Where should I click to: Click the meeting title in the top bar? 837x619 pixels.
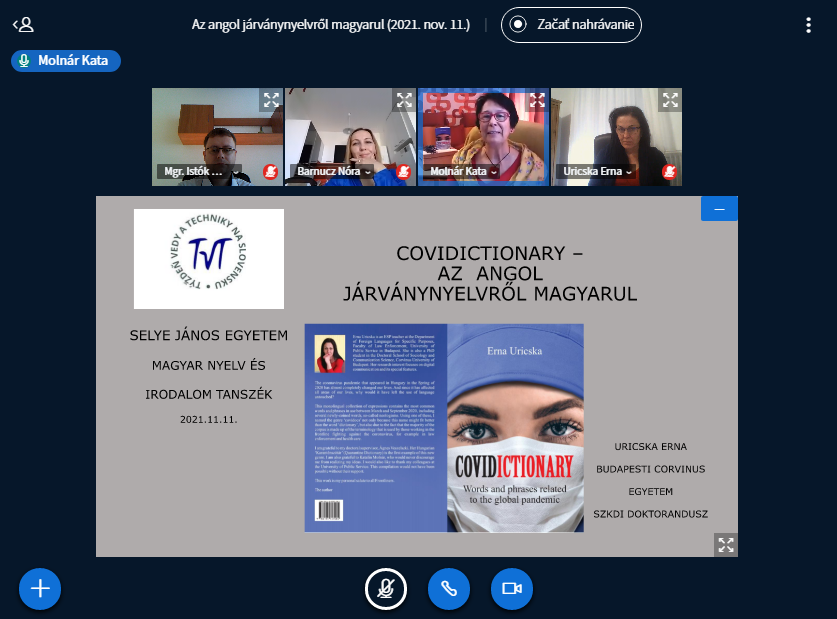(331, 25)
